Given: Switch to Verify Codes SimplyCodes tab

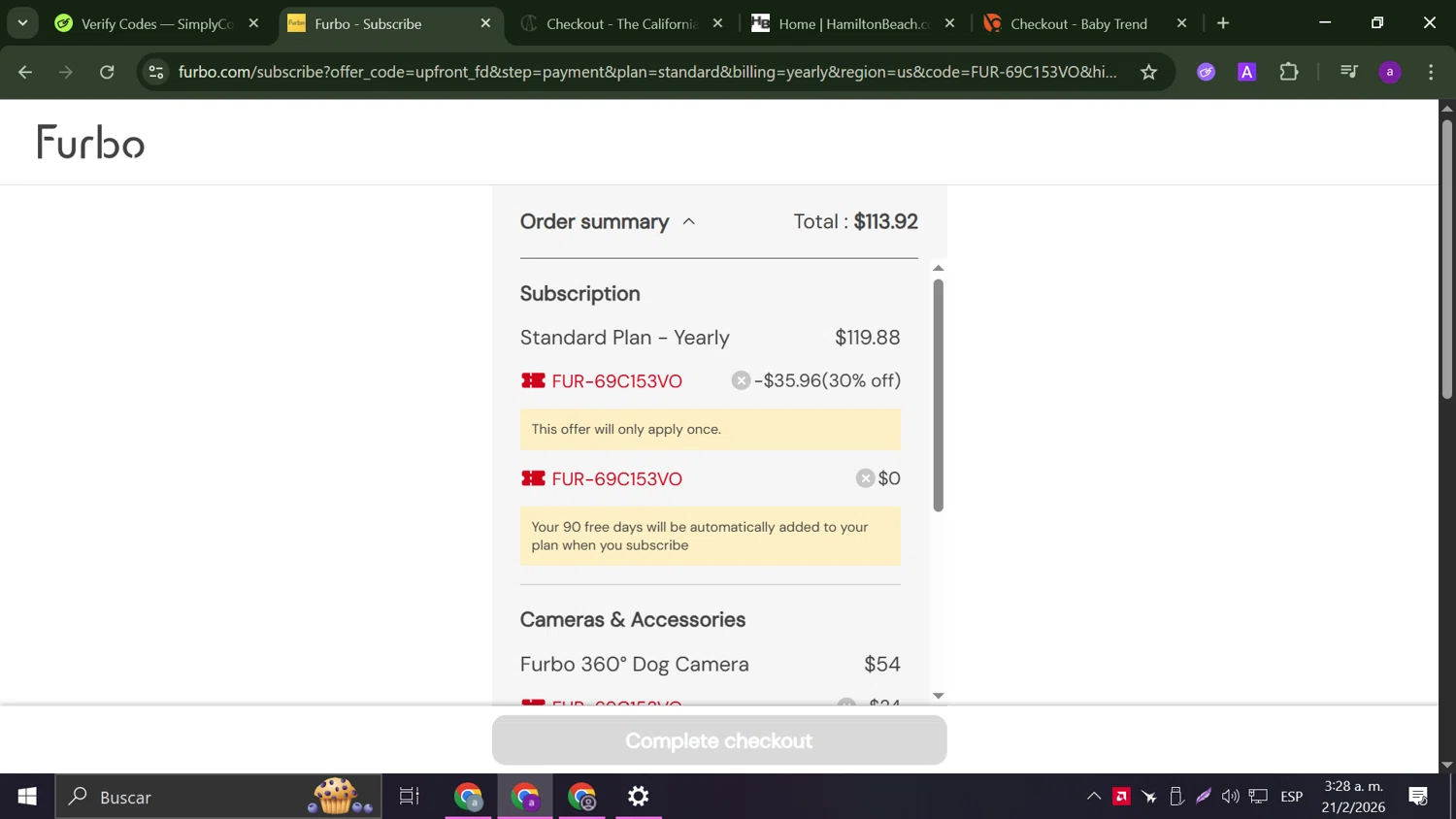Looking at the screenshot, I should pos(155,23).
